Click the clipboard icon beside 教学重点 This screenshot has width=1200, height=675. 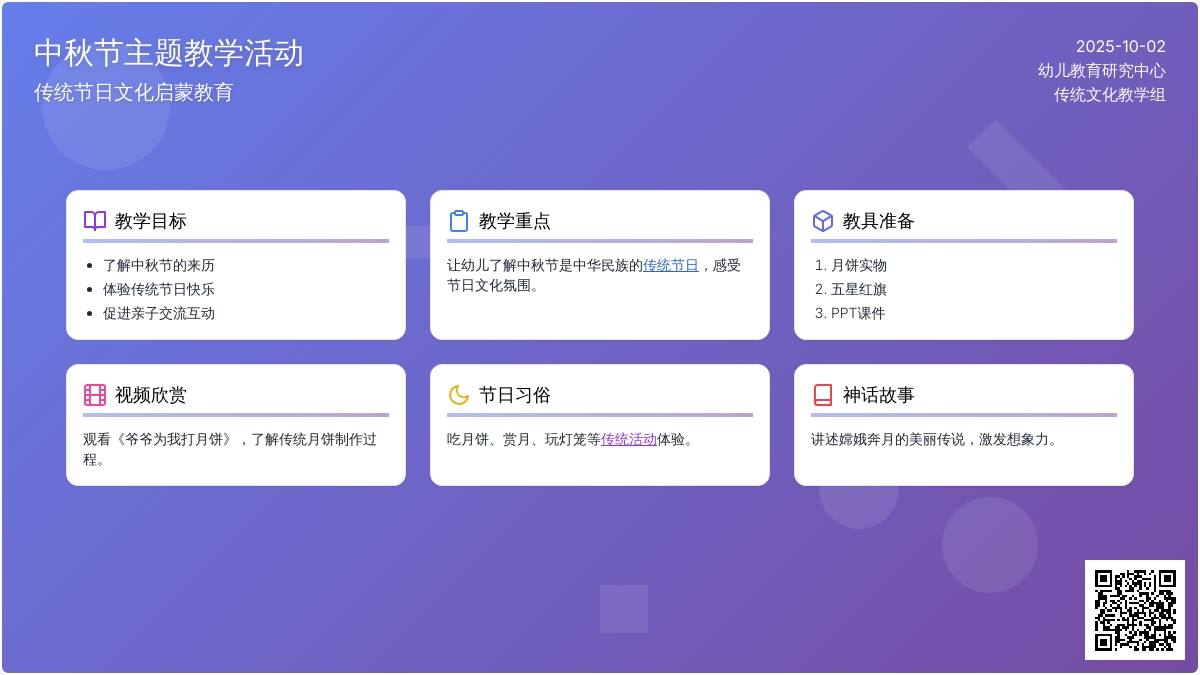[459, 221]
